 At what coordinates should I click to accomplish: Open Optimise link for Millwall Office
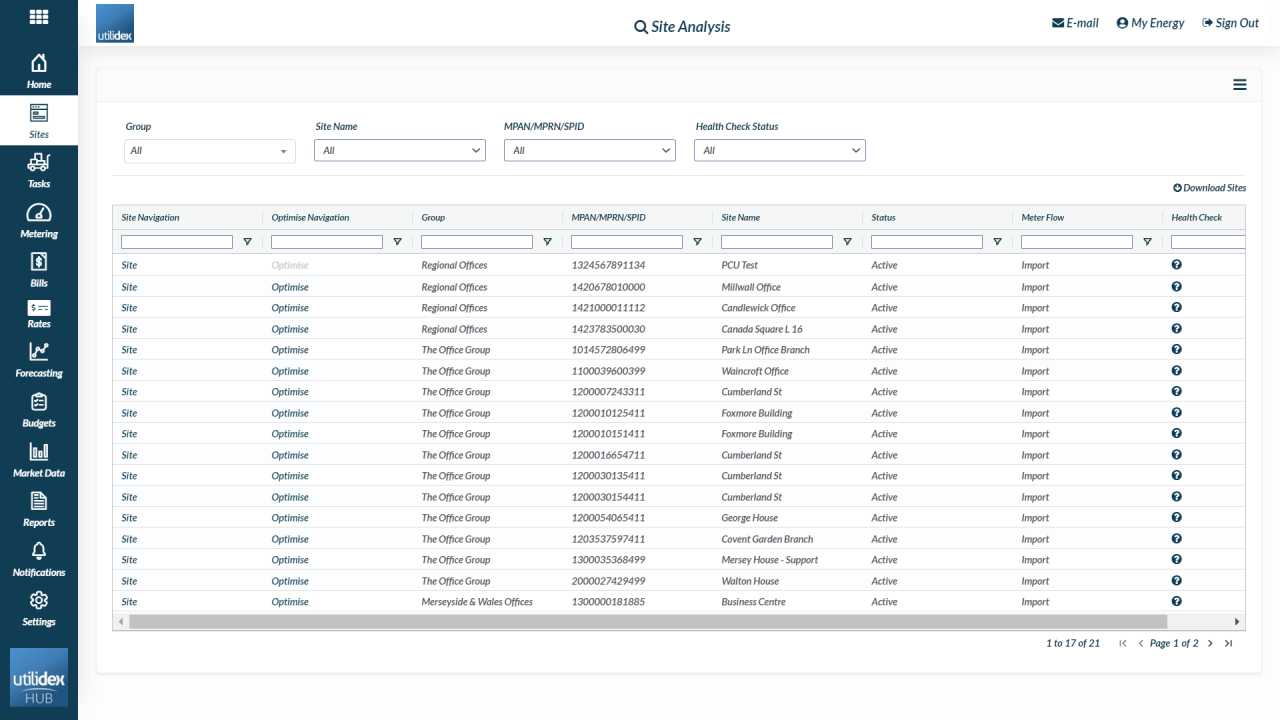click(x=290, y=287)
